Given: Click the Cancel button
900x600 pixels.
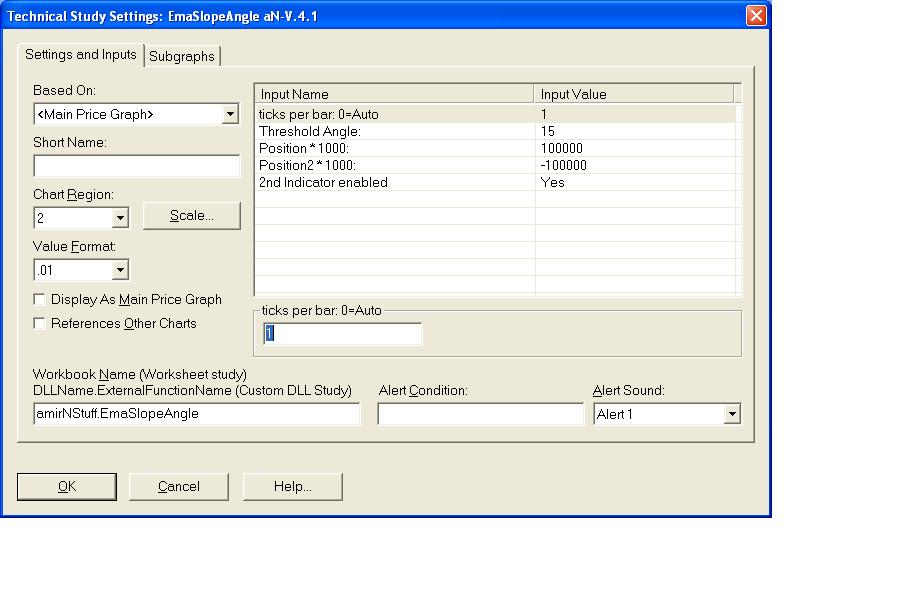Looking at the screenshot, I should click(179, 487).
